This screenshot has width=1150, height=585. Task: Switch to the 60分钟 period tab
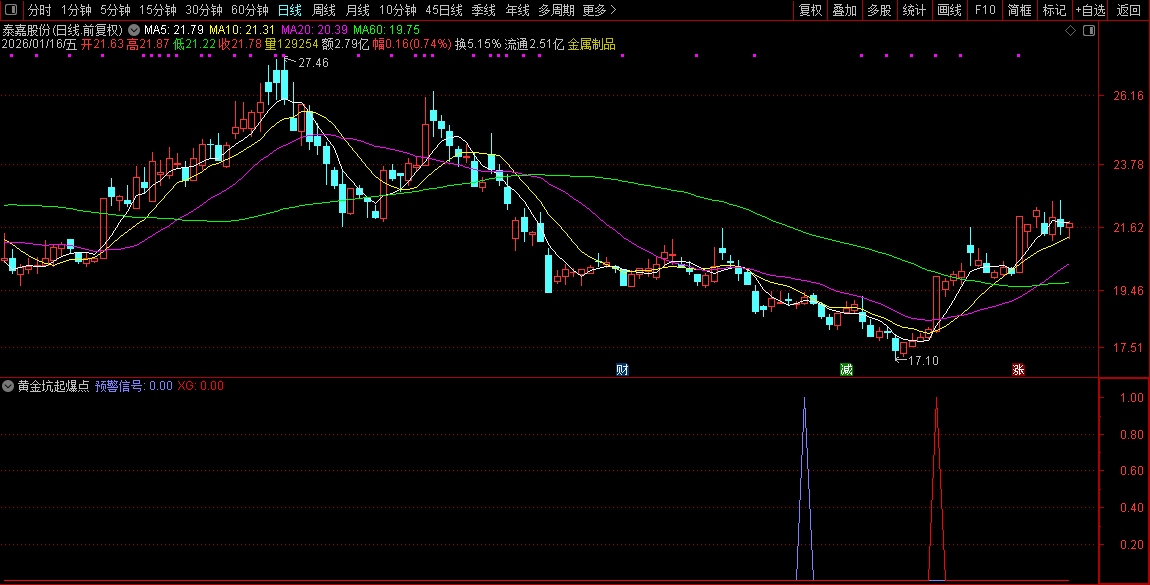click(250, 10)
